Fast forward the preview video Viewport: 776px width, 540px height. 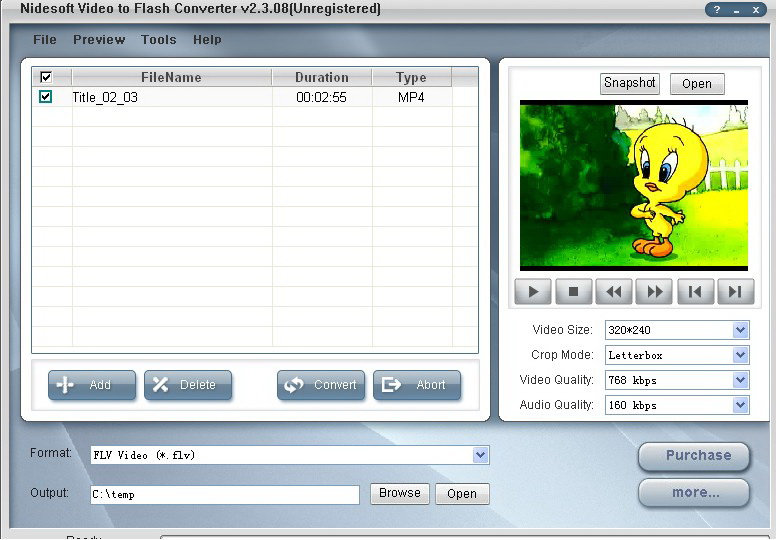[654, 292]
